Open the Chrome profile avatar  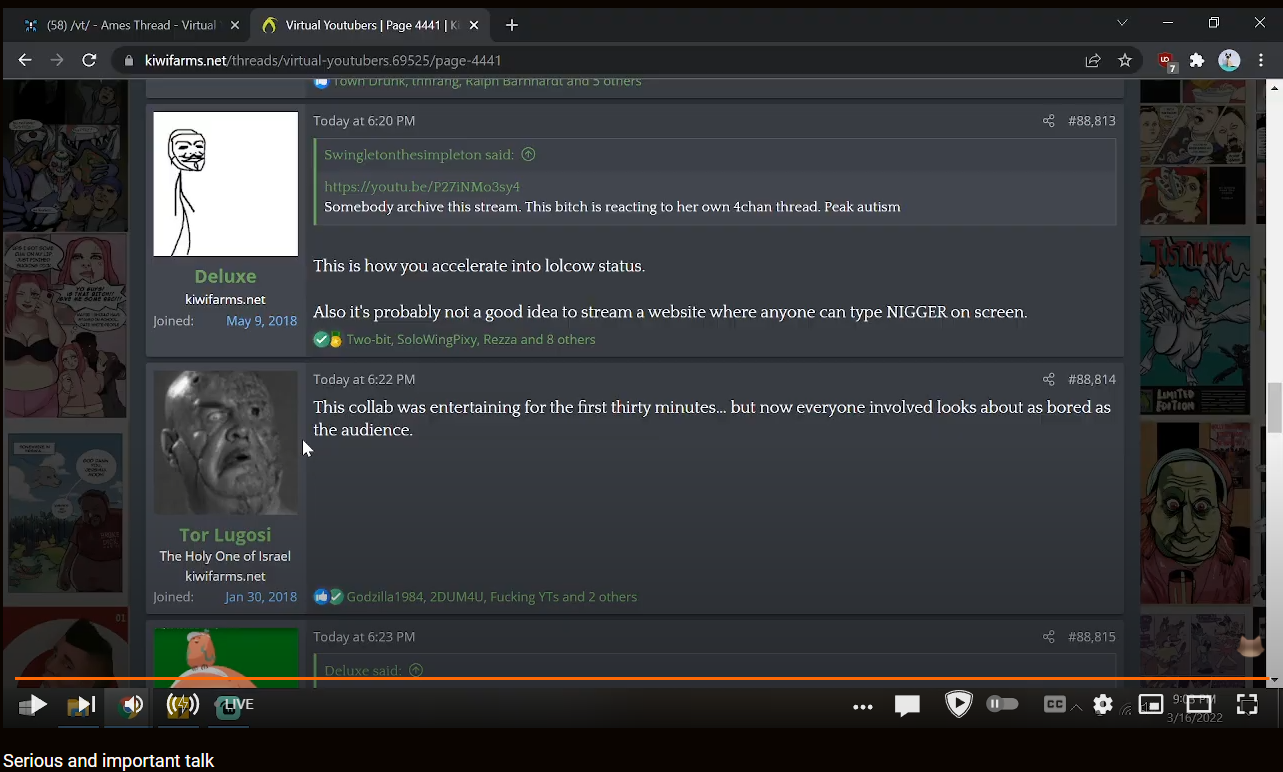click(1229, 61)
